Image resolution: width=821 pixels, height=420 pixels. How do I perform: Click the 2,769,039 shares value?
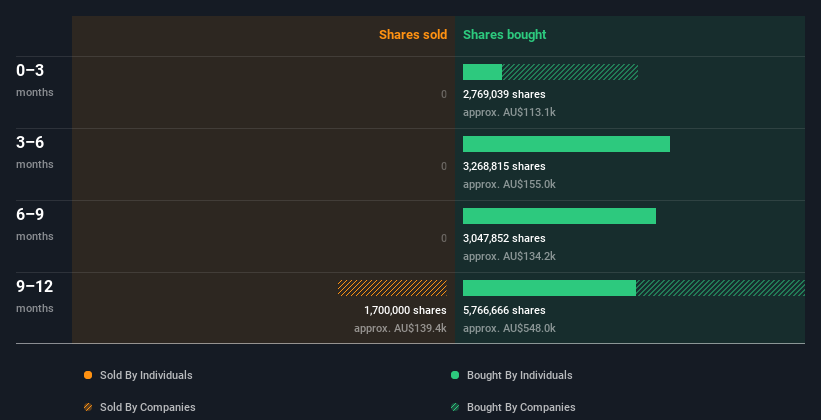[x=504, y=94]
